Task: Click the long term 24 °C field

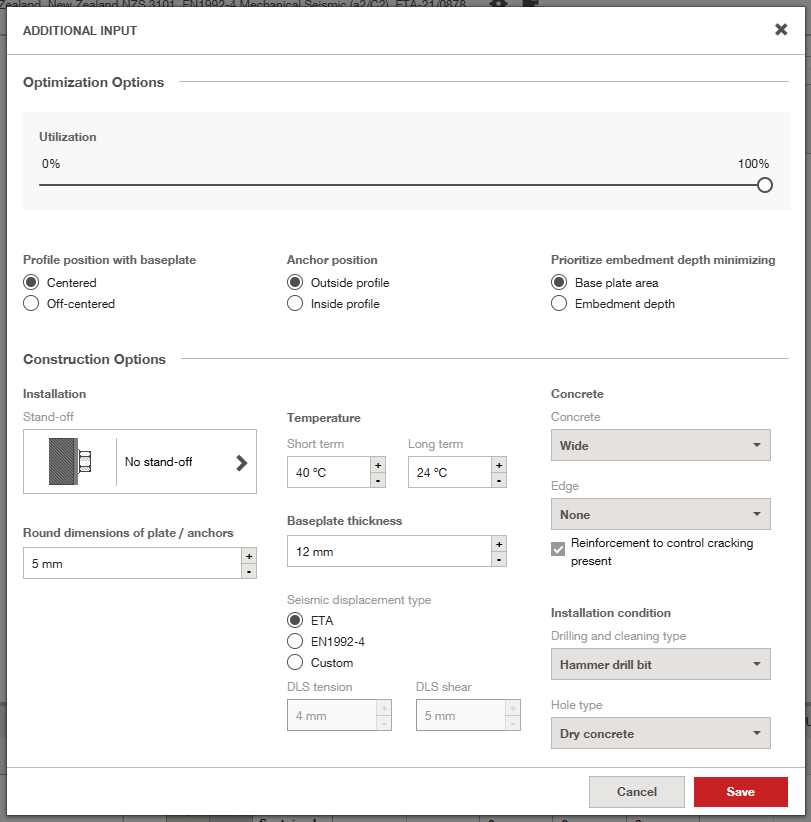Action: pyautogui.click(x=450, y=472)
